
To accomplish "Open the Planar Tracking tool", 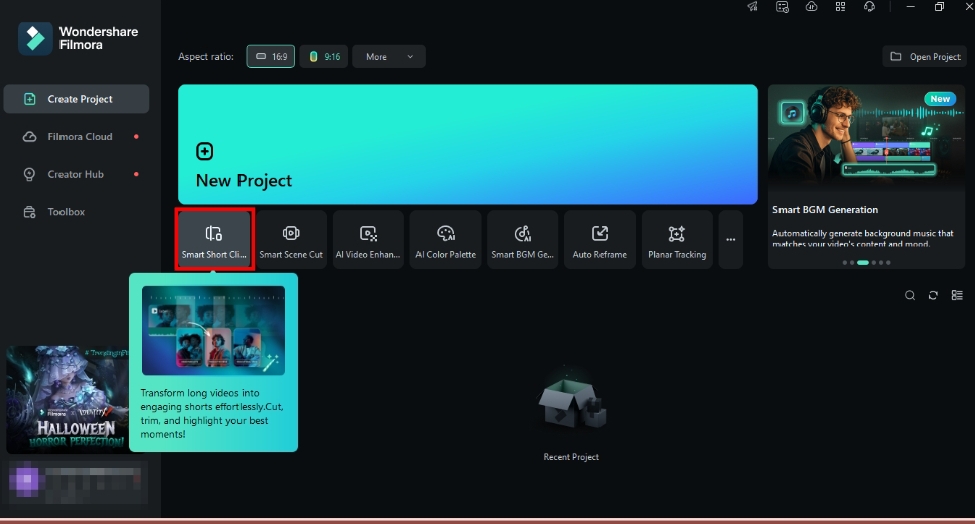I will coord(677,240).
